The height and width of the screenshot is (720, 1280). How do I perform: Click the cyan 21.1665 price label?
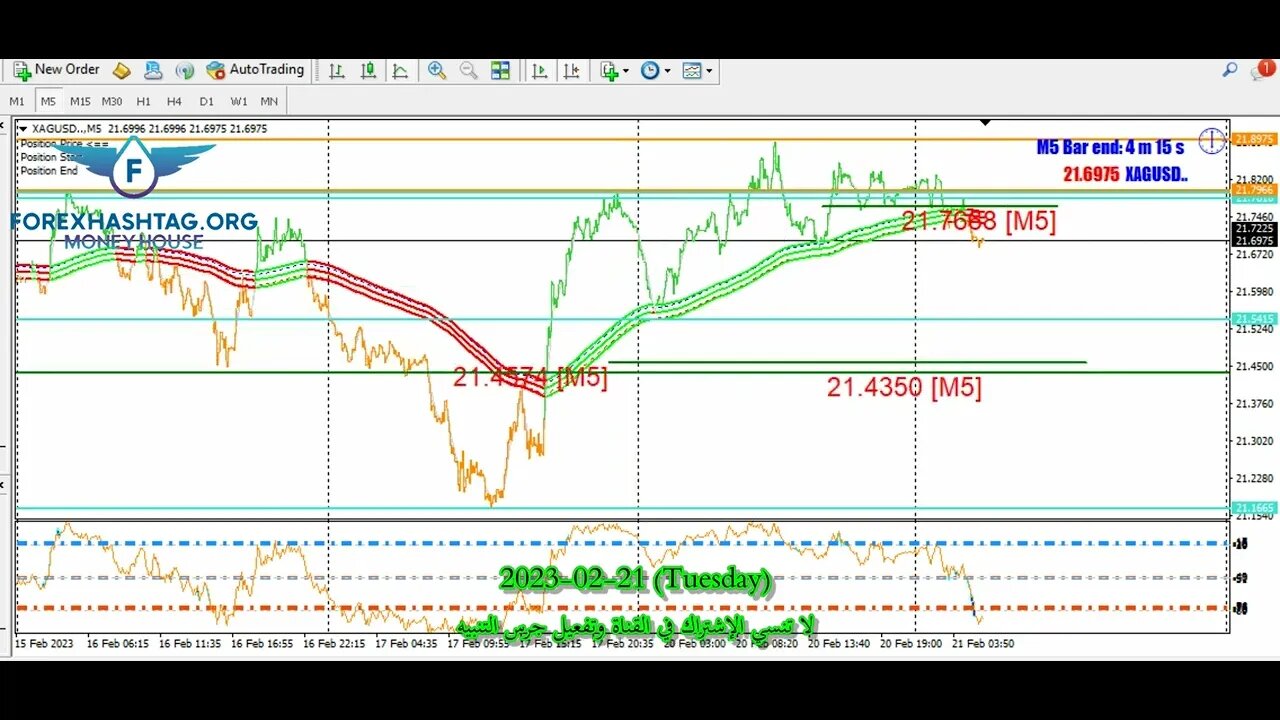tap(1253, 508)
